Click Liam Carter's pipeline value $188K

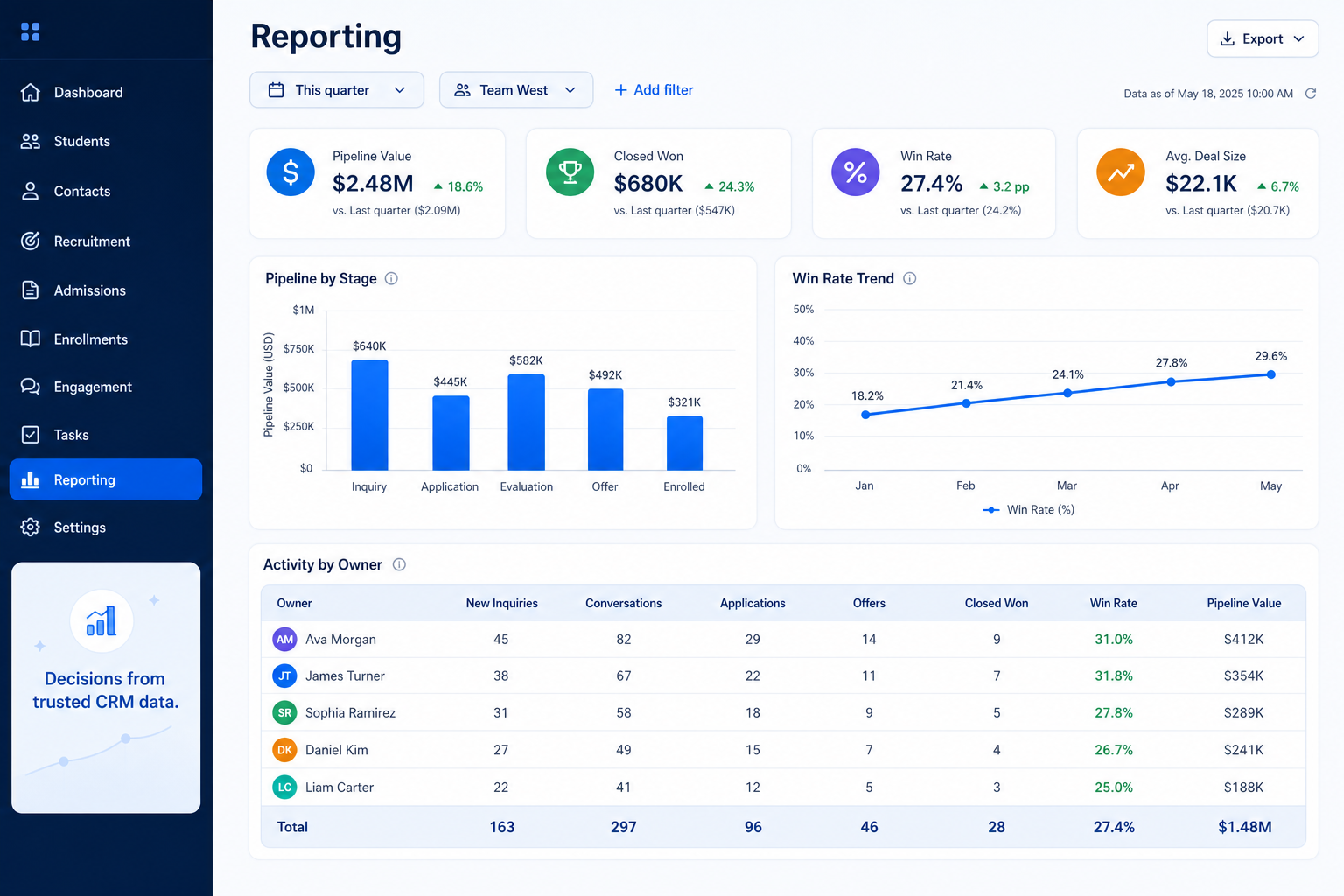[x=1243, y=787]
